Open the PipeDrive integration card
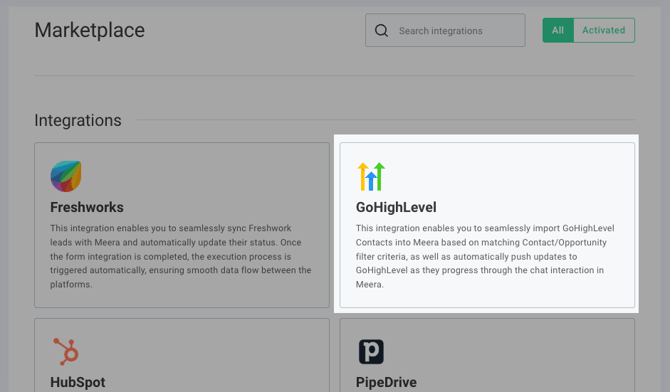 tap(487, 355)
